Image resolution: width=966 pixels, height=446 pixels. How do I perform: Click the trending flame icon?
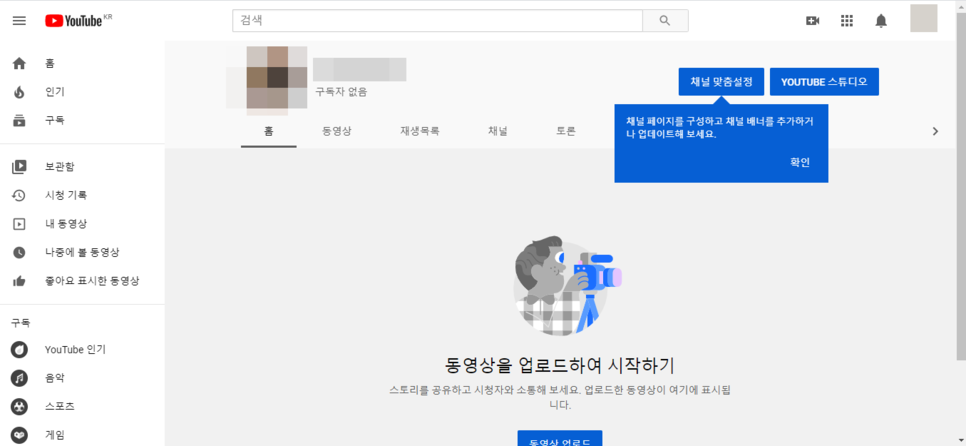[x=19, y=92]
